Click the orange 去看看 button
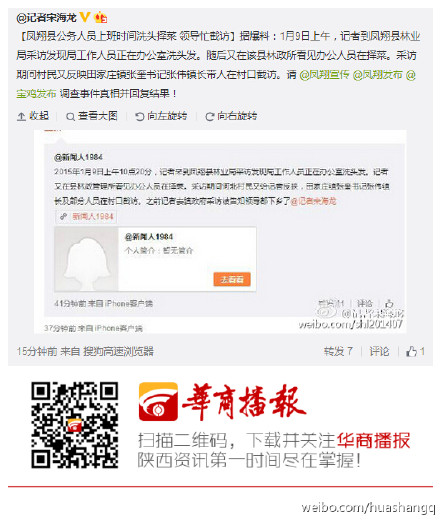 tap(232, 279)
